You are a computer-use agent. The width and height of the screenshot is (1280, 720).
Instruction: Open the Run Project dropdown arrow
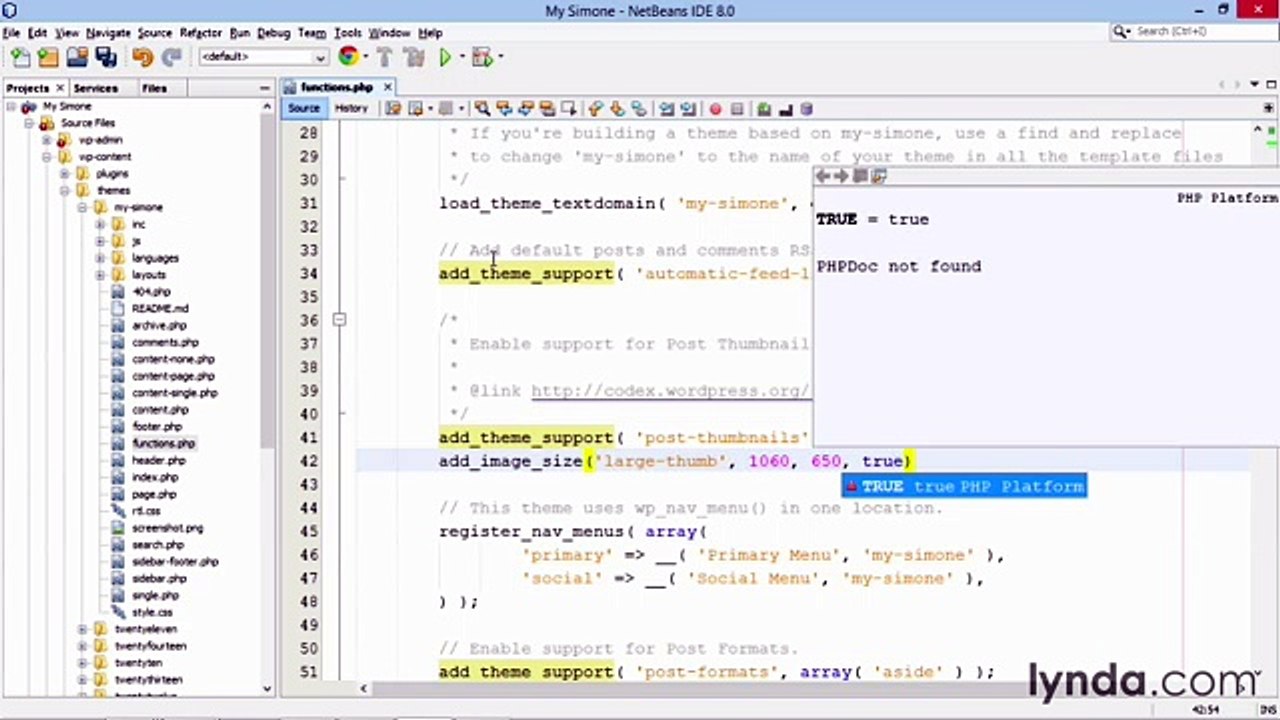point(460,58)
